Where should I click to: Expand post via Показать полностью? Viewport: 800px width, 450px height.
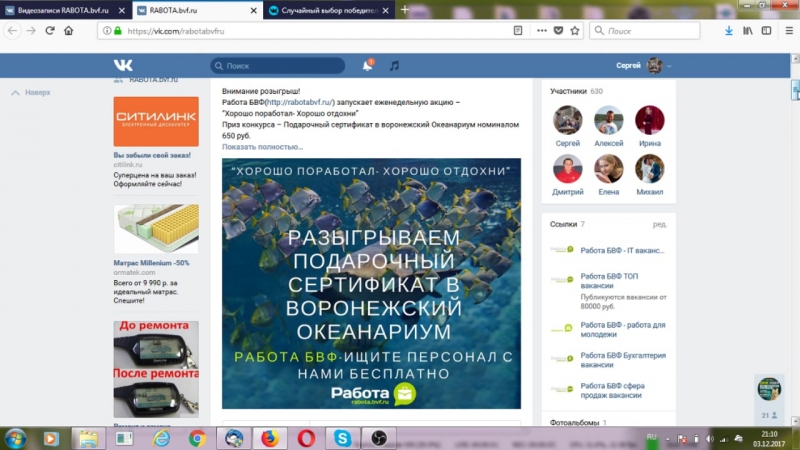click(x=262, y=146)
